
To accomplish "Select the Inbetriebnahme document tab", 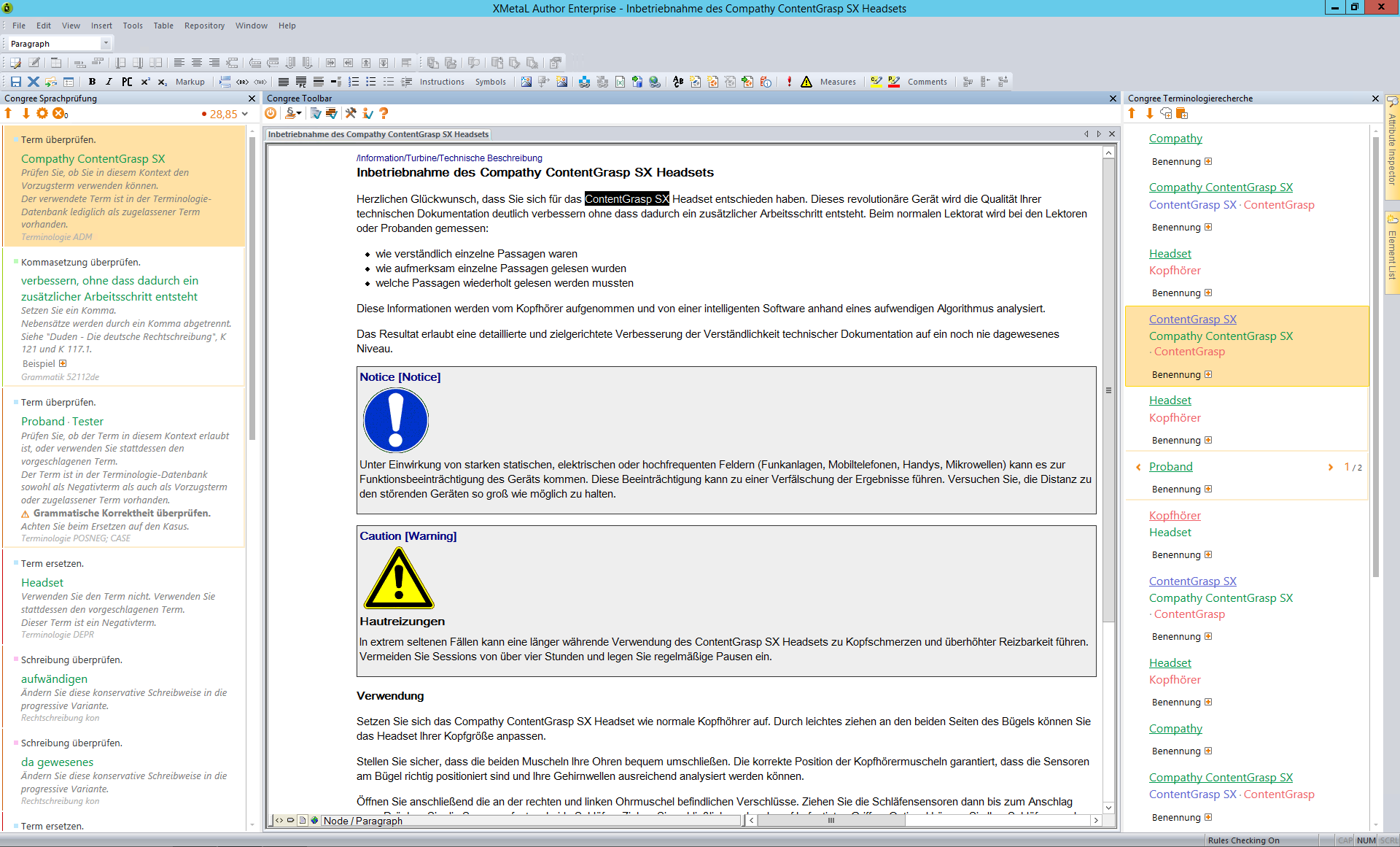I will click(x=378, y=134).
